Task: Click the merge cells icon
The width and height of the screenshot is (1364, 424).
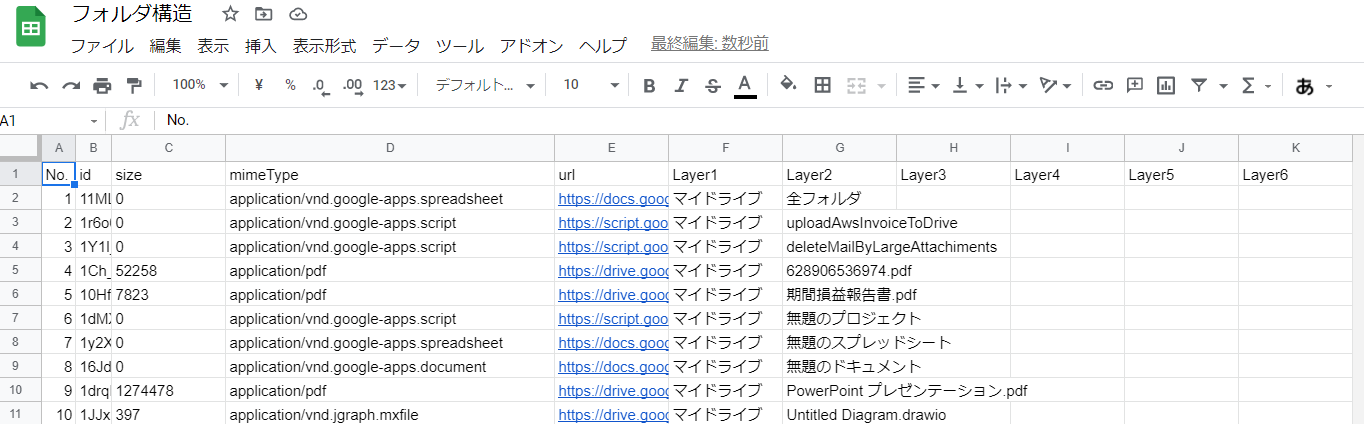Action: [x=856, y=85]
